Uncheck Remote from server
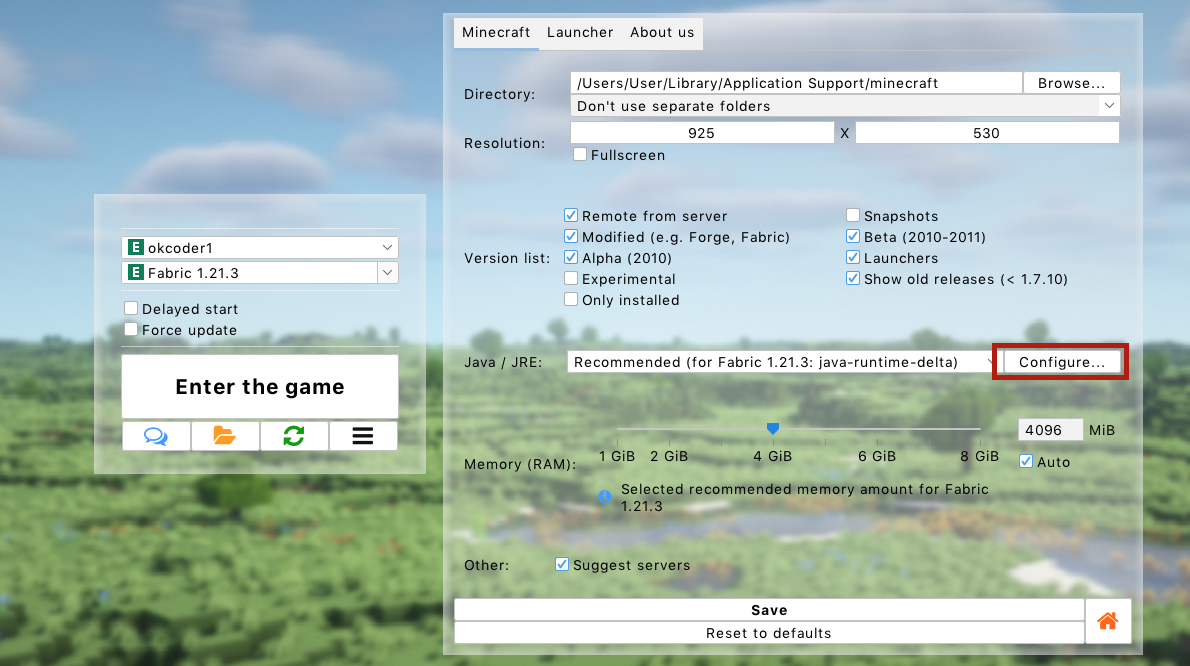The width and height of the screenshot is (1190, 666). [571, 215]
